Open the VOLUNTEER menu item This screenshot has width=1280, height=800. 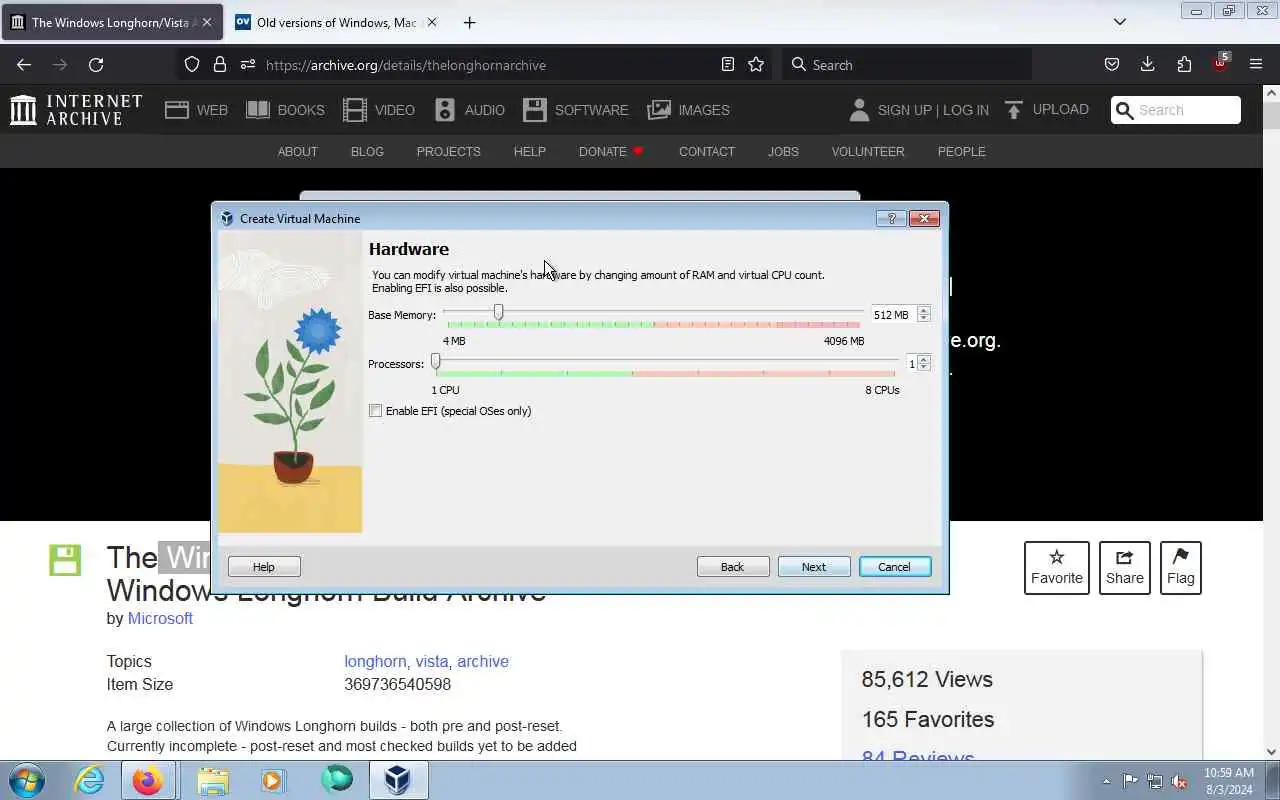[868, 152]
